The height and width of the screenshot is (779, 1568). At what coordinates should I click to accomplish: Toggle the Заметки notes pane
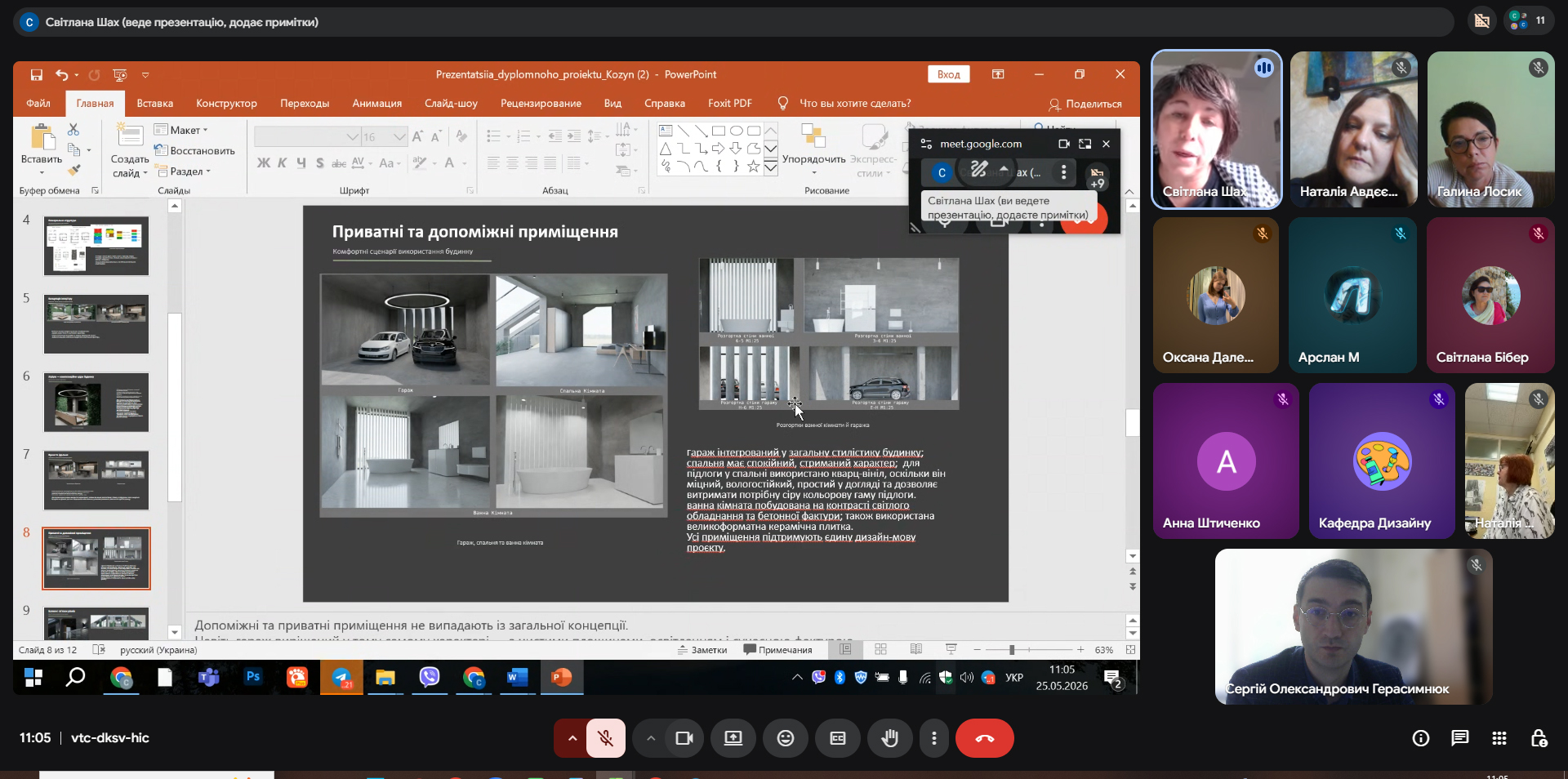[x=702, y=650]
